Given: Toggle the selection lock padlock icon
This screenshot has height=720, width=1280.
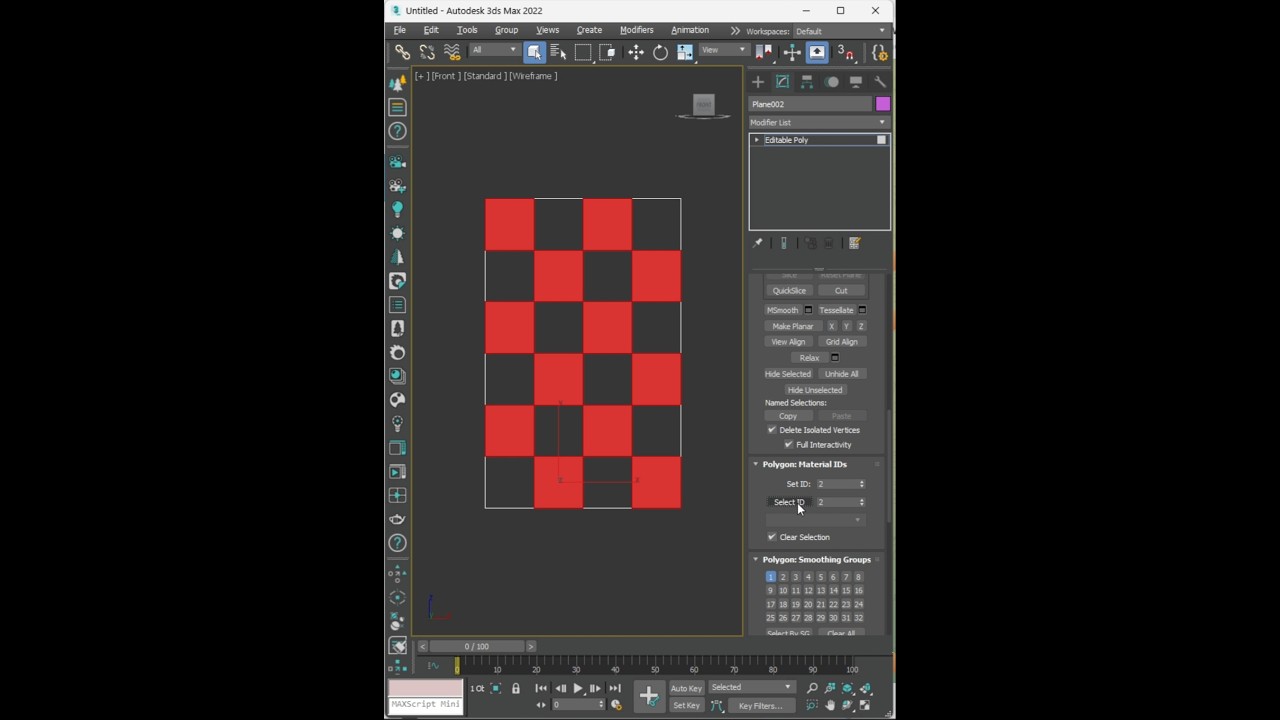Looking at the screenshot, I should (516, 688).
